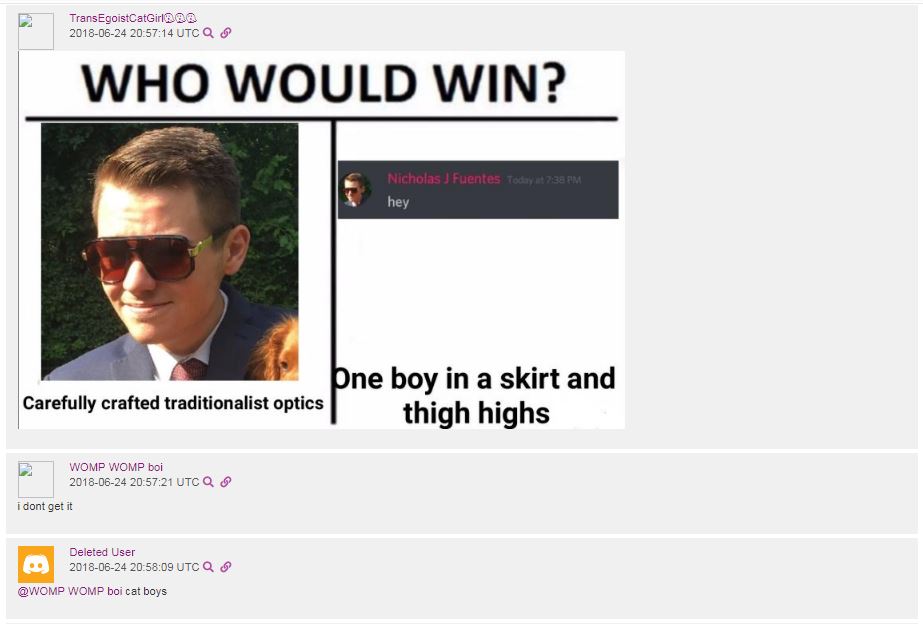The height and width of the screenshot is (624, 923).
Task: Click search icon on WOMP WOMP boi message
Action: pos(208,482)
